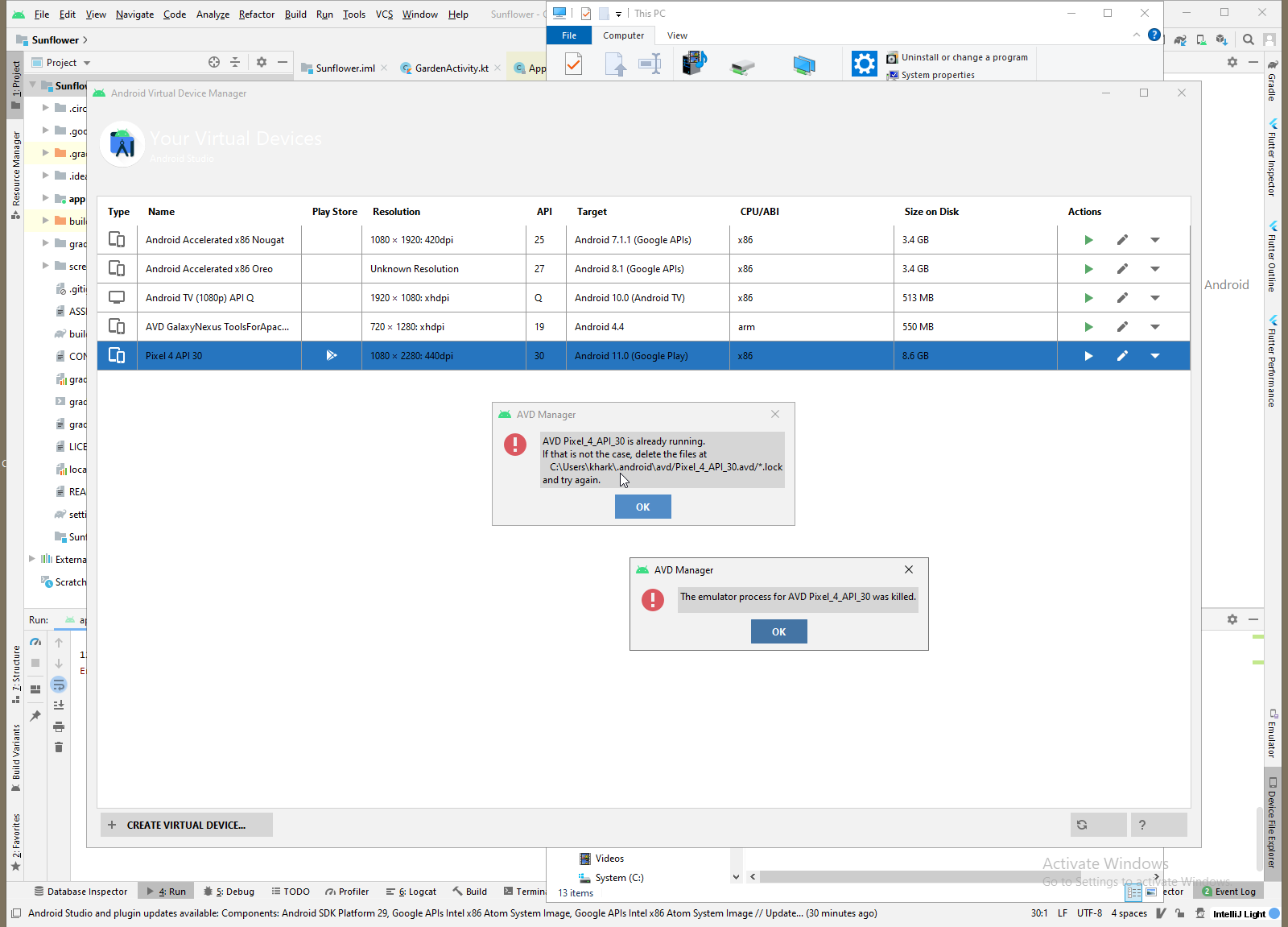Launch the Android Accelerated x86 Oreo emulator
Image resolution: width=1288 pixels, height=927 pixels.
click(x=1088, y=269)
